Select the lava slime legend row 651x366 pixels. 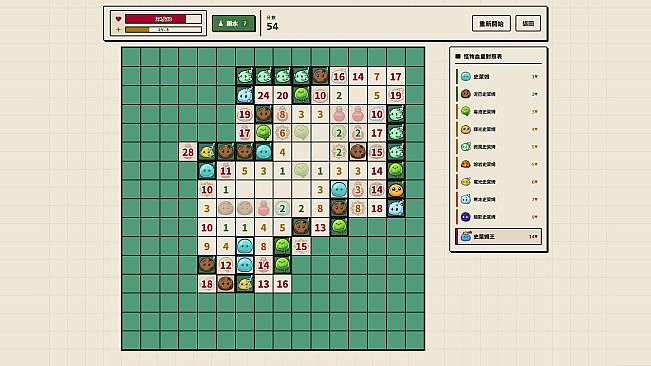(x=499, y=164)
